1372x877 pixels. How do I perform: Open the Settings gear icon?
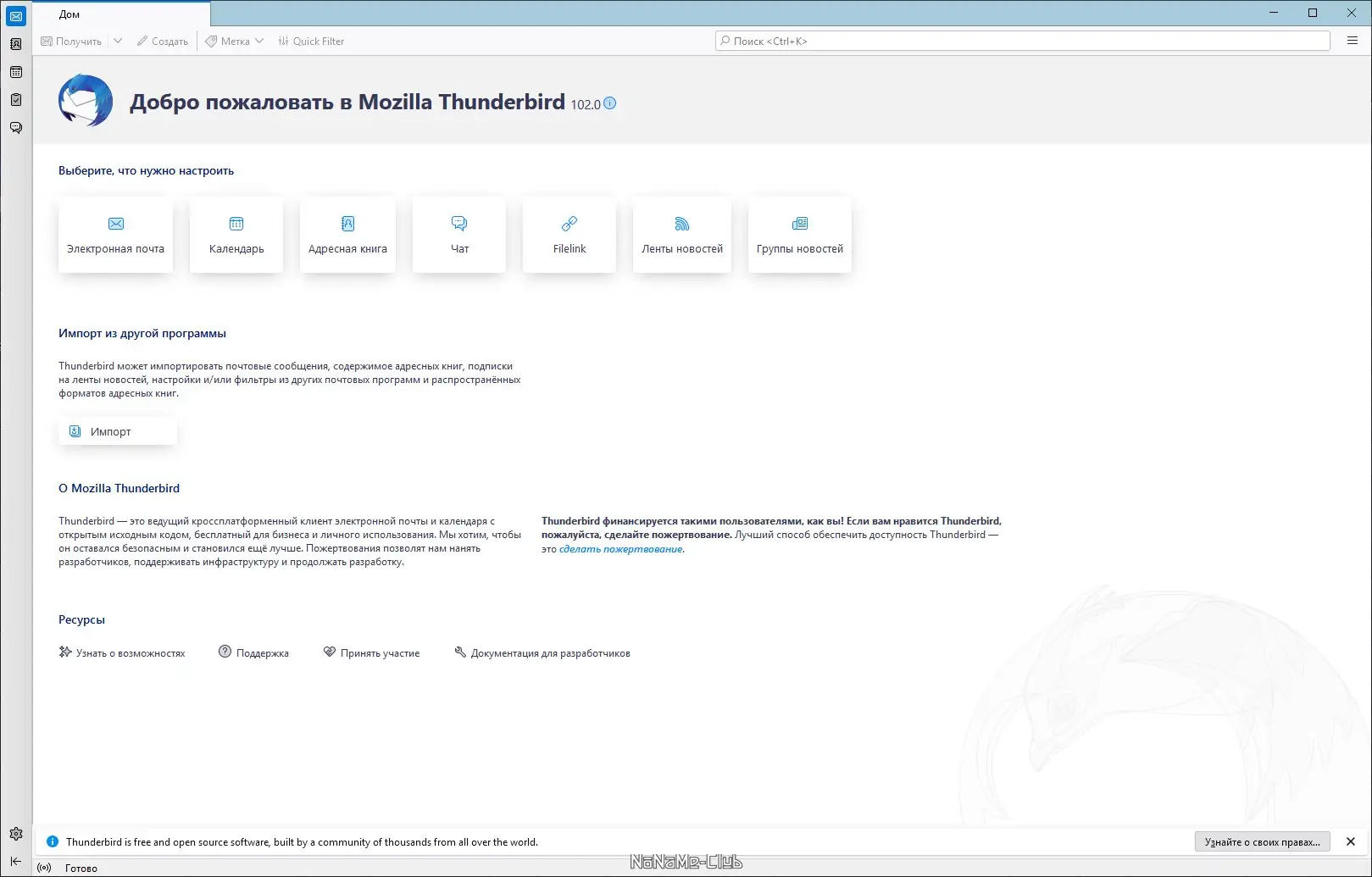coord(16,834)
